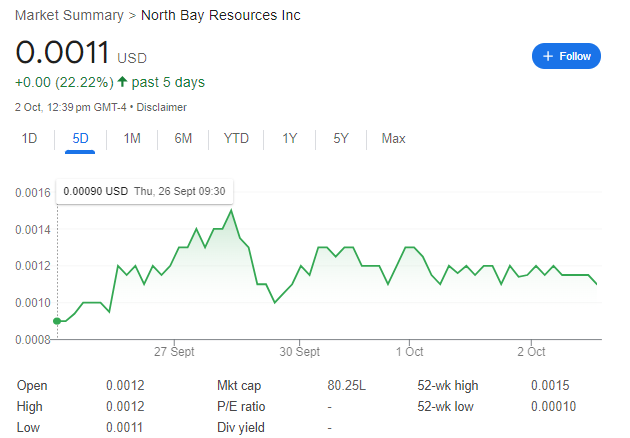Click the 1 Oct axis label
The height and width of the screenshot is (438, 630).
point(409,352)
